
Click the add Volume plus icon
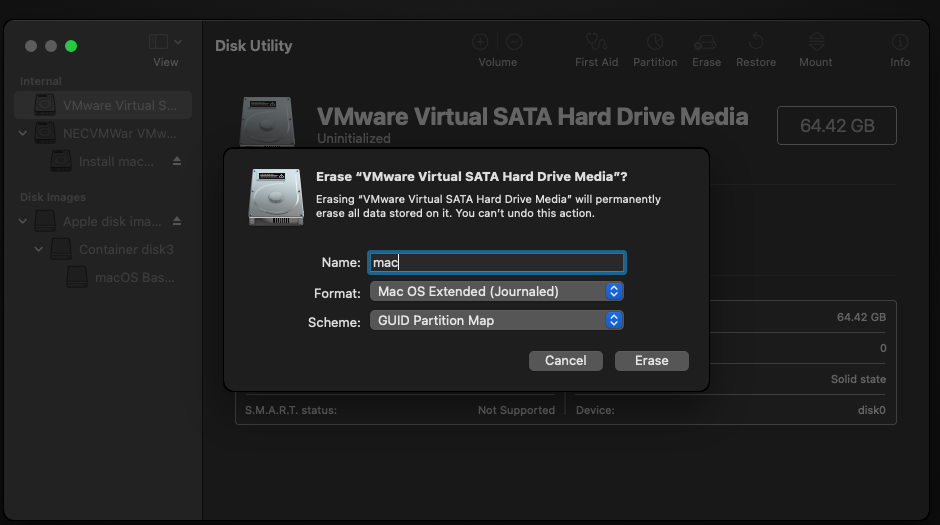[x=480, y=42]
